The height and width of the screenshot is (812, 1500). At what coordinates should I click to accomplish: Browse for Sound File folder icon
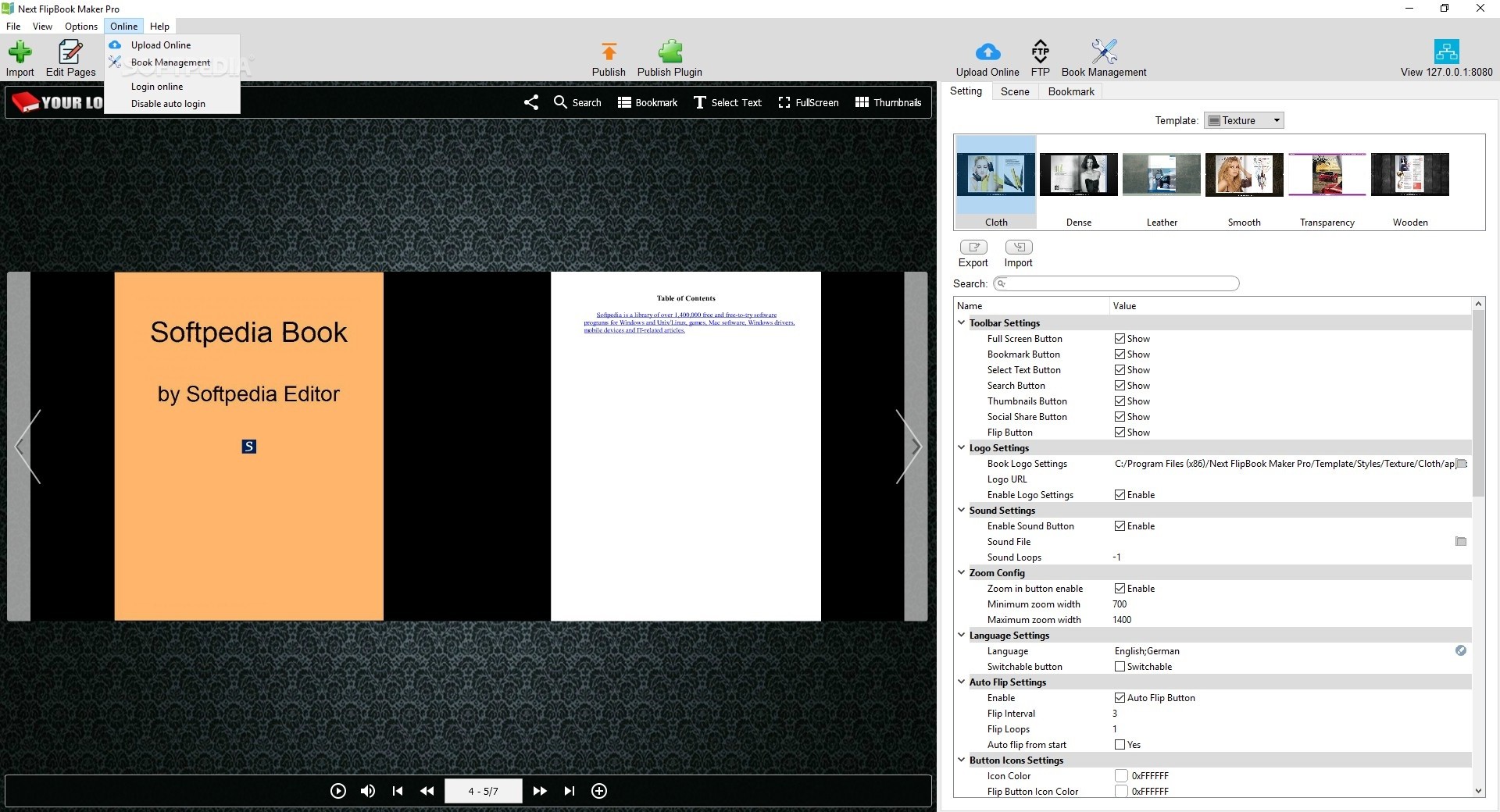tap(1461, 541)
